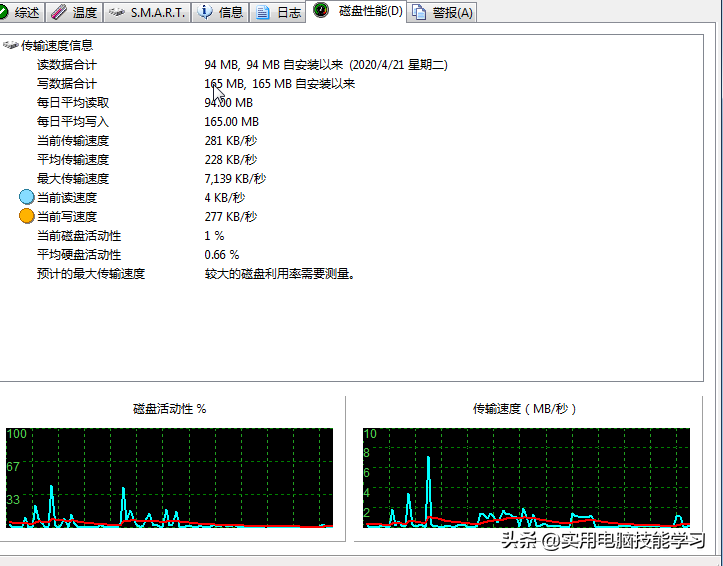Select the 预计的最大传输速度 row label
The height and width of the screenshot is (566, 723).
pos(91,273)
